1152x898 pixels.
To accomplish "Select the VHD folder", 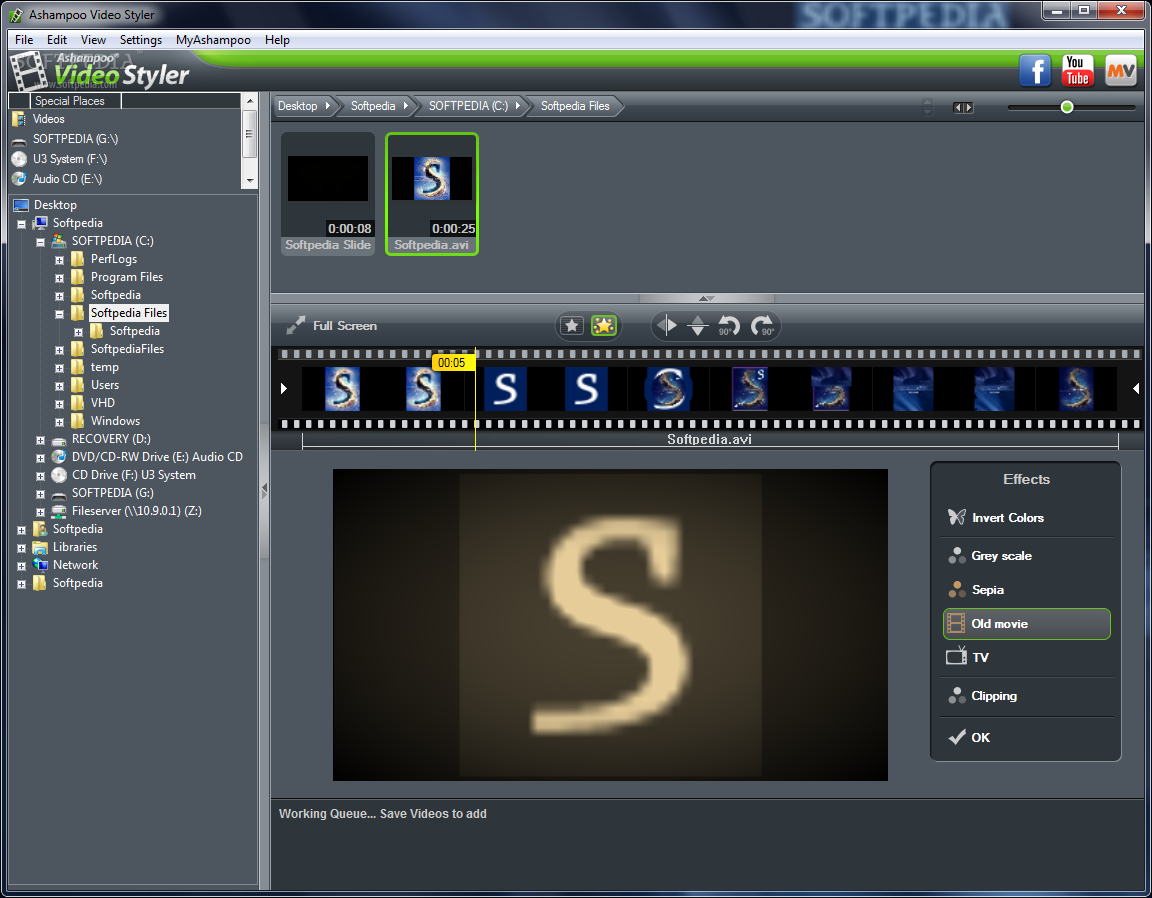I will pos(103,403).
